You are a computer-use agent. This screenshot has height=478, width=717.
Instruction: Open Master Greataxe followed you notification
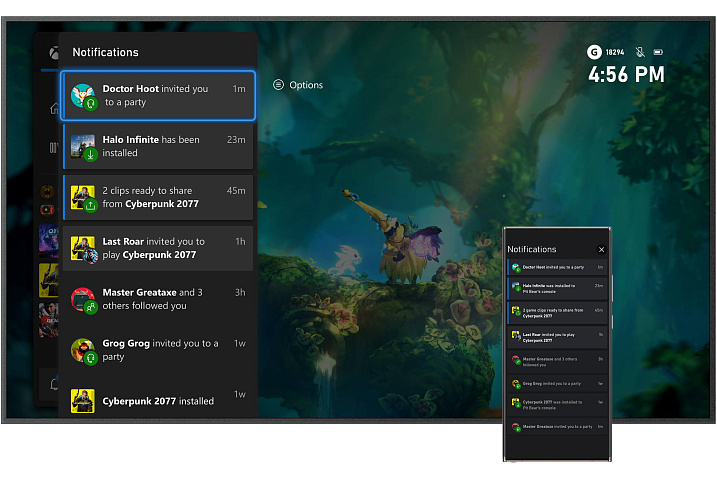coord(158,299)
